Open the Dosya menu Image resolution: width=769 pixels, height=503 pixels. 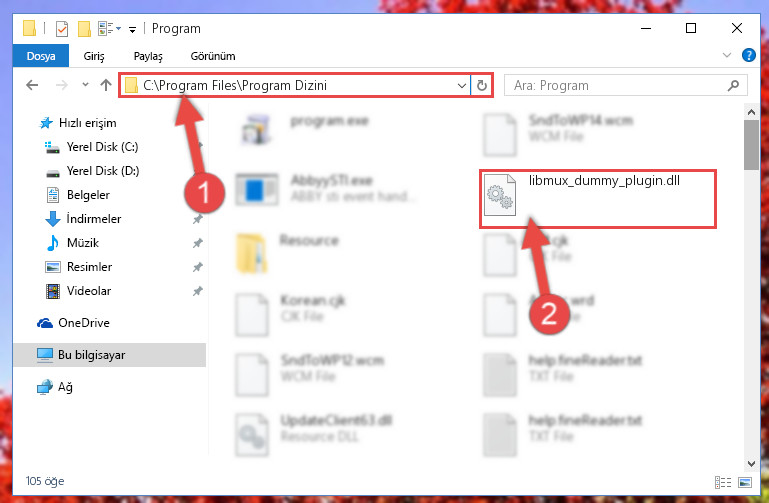point(41,56)
